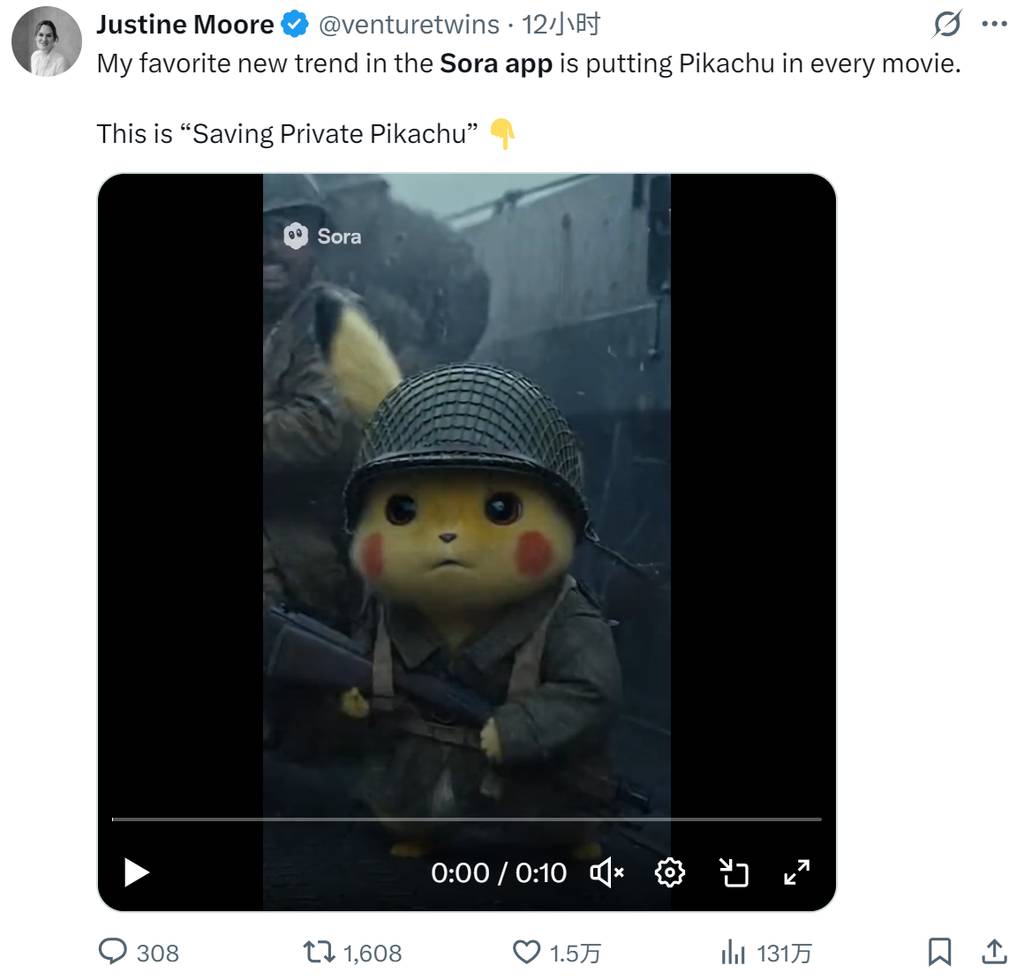Expand video to fullscreen

coord(797,873)
